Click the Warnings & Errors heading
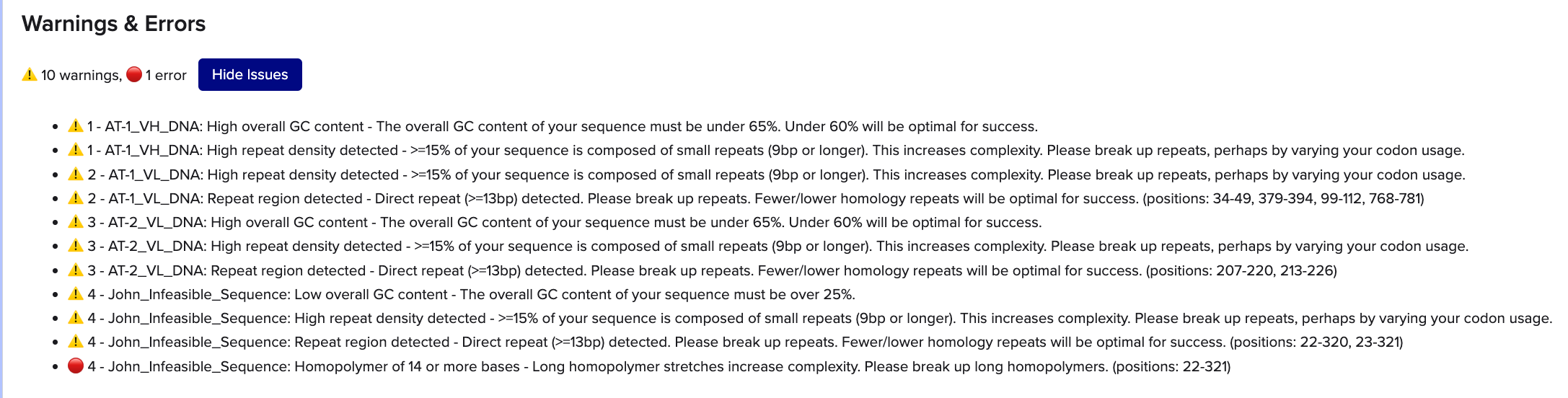The image size is (1568, 398). pos(114,24)
